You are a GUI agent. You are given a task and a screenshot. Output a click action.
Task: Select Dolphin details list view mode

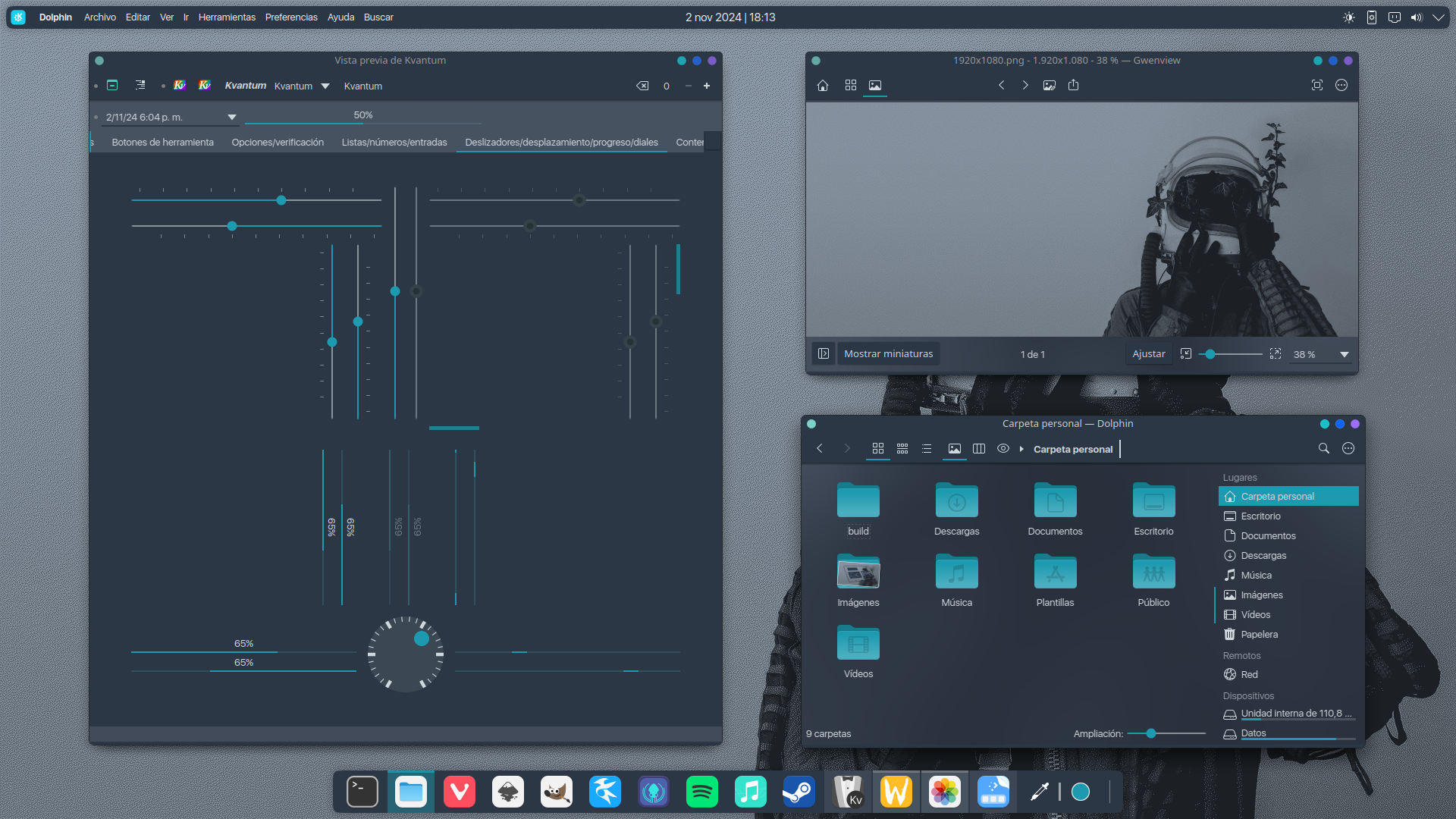coord(927,449)
